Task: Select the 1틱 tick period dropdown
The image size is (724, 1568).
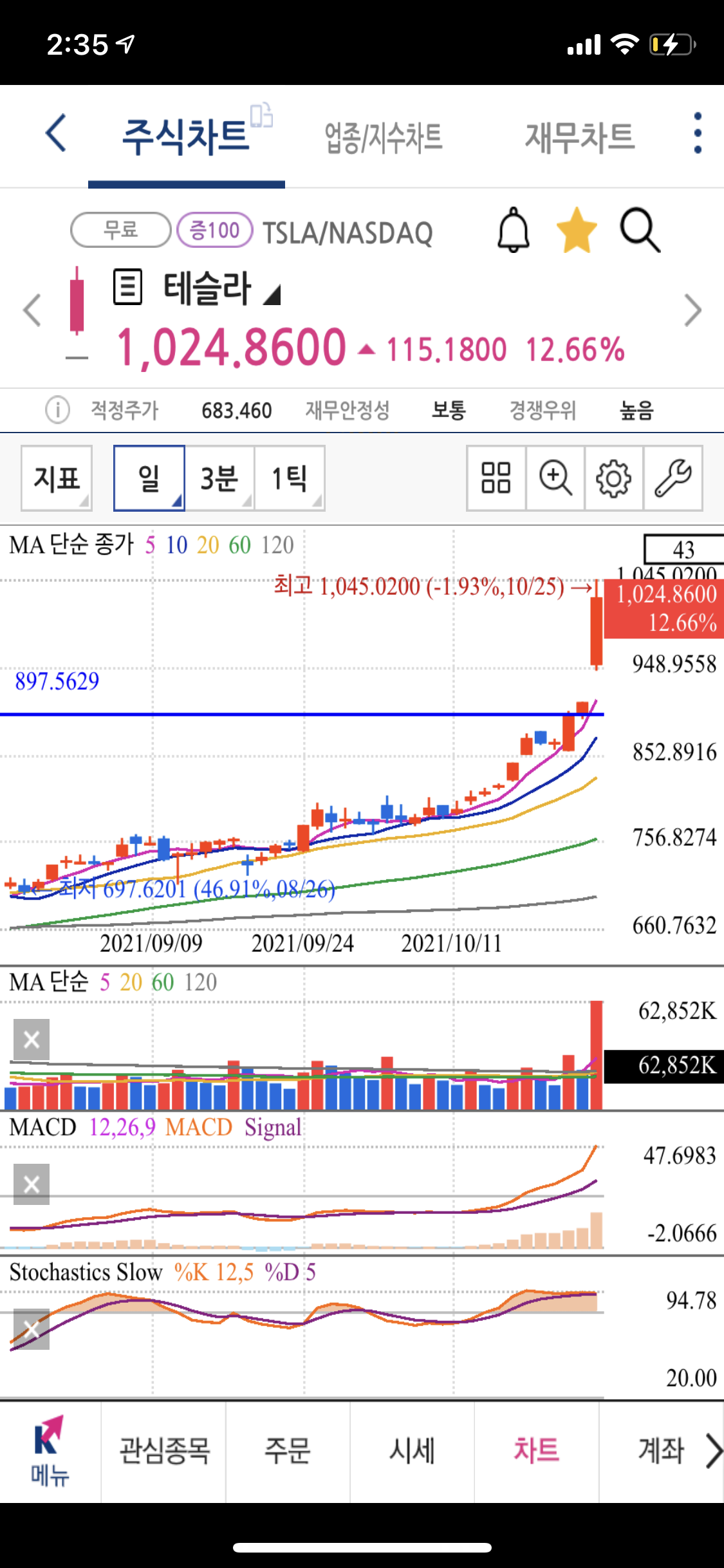Action: pos(290,478)
